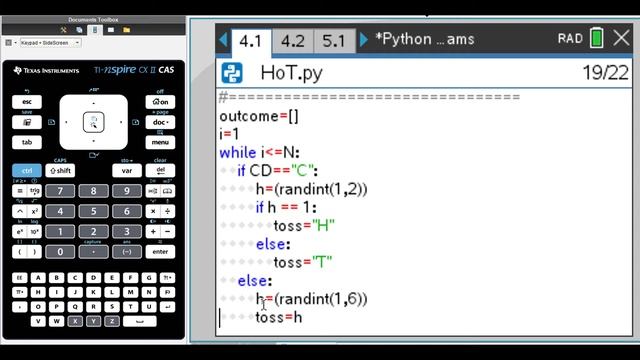Viewport: 640px width, 360px height.
Task: Click the var key
Action: coord(127,171)
